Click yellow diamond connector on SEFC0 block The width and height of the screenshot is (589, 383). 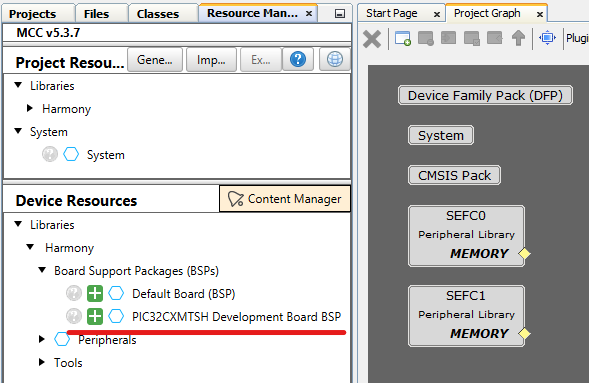[x=524, y=253]
